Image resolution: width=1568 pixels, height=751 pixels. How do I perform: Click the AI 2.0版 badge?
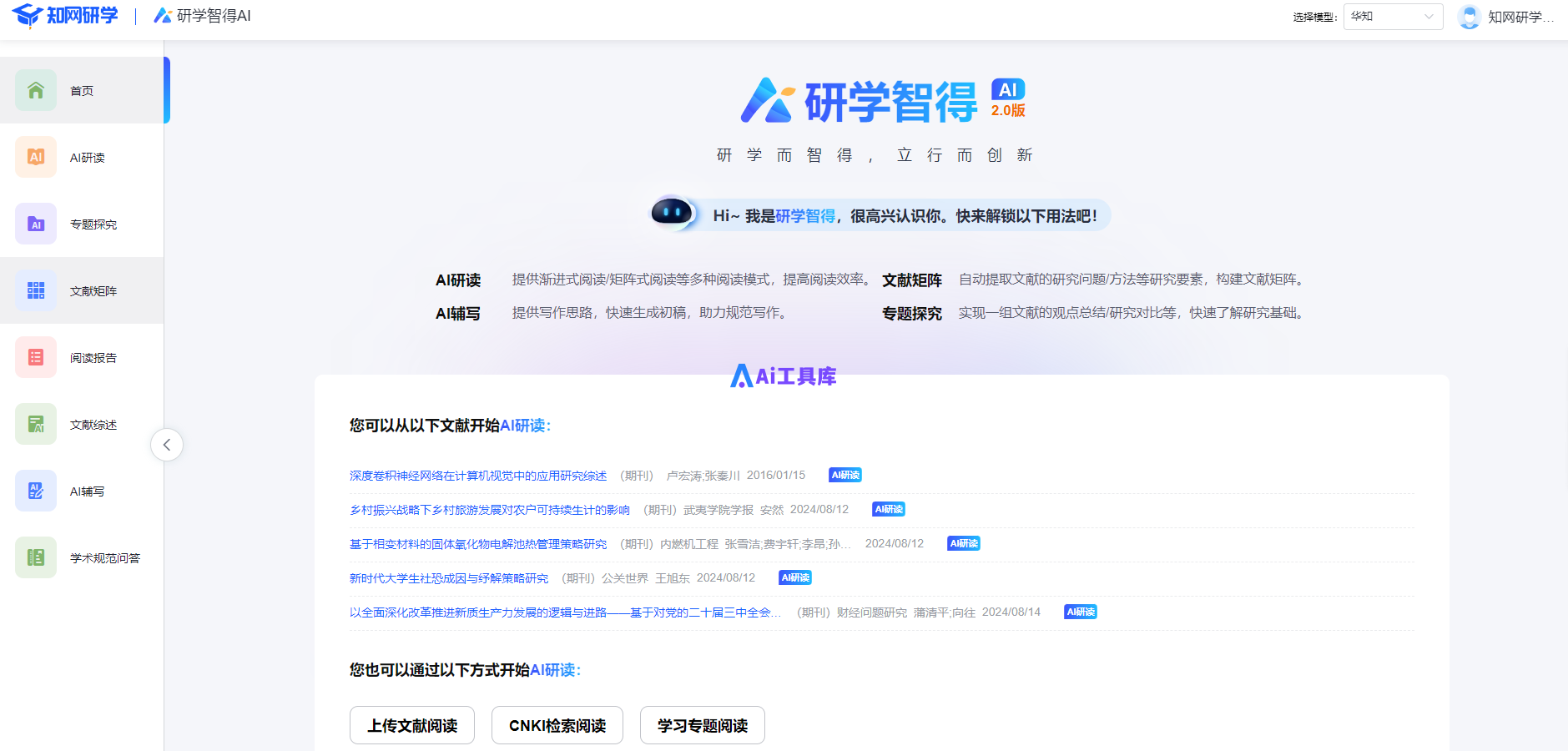(x=1008, y=98)
